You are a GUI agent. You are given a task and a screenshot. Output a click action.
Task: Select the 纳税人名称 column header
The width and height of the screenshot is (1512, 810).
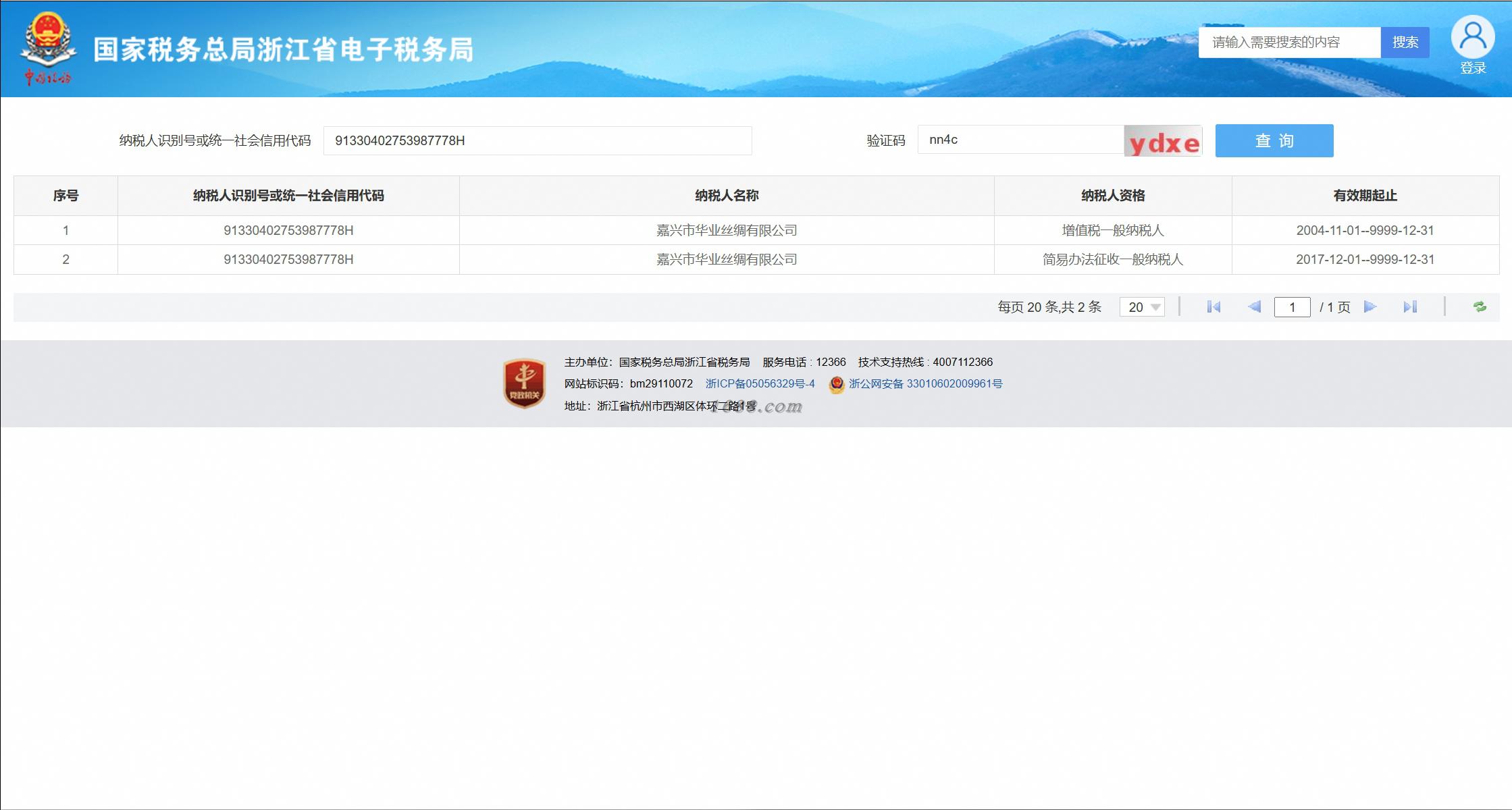727,196
